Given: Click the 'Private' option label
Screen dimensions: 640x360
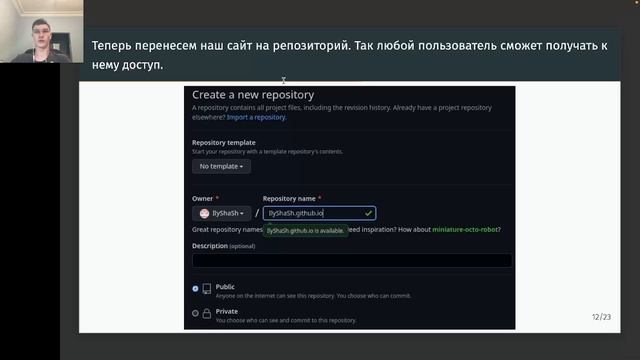Looking at the screenshot, I should coord(227,311).
